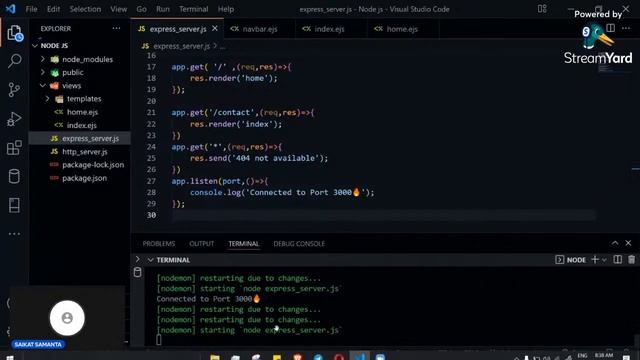This screenshot has width=640, height=360.
Task: Customize layout from title bar icon
Action: tap(542, 9)
